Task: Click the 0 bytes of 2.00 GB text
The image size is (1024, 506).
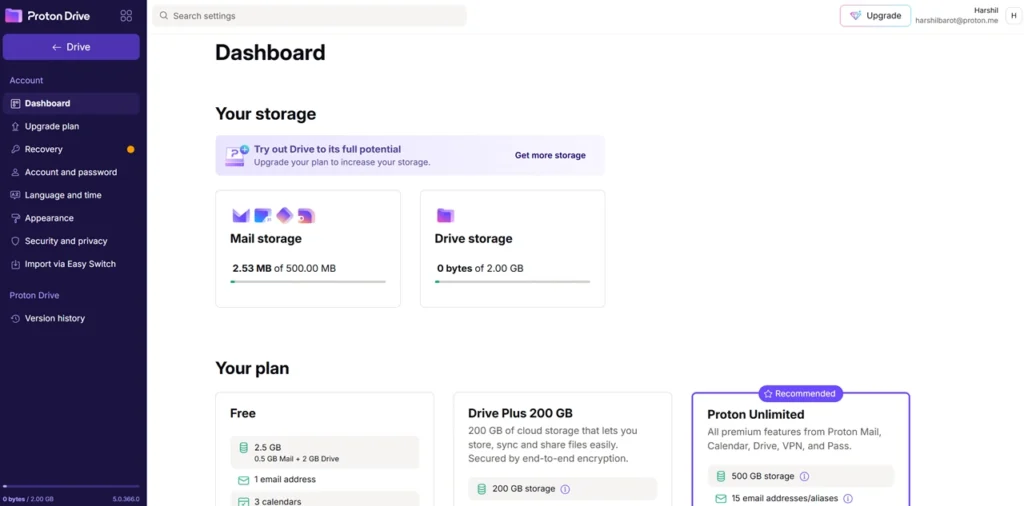Action: pyautogui.click(x=480, y=268)
